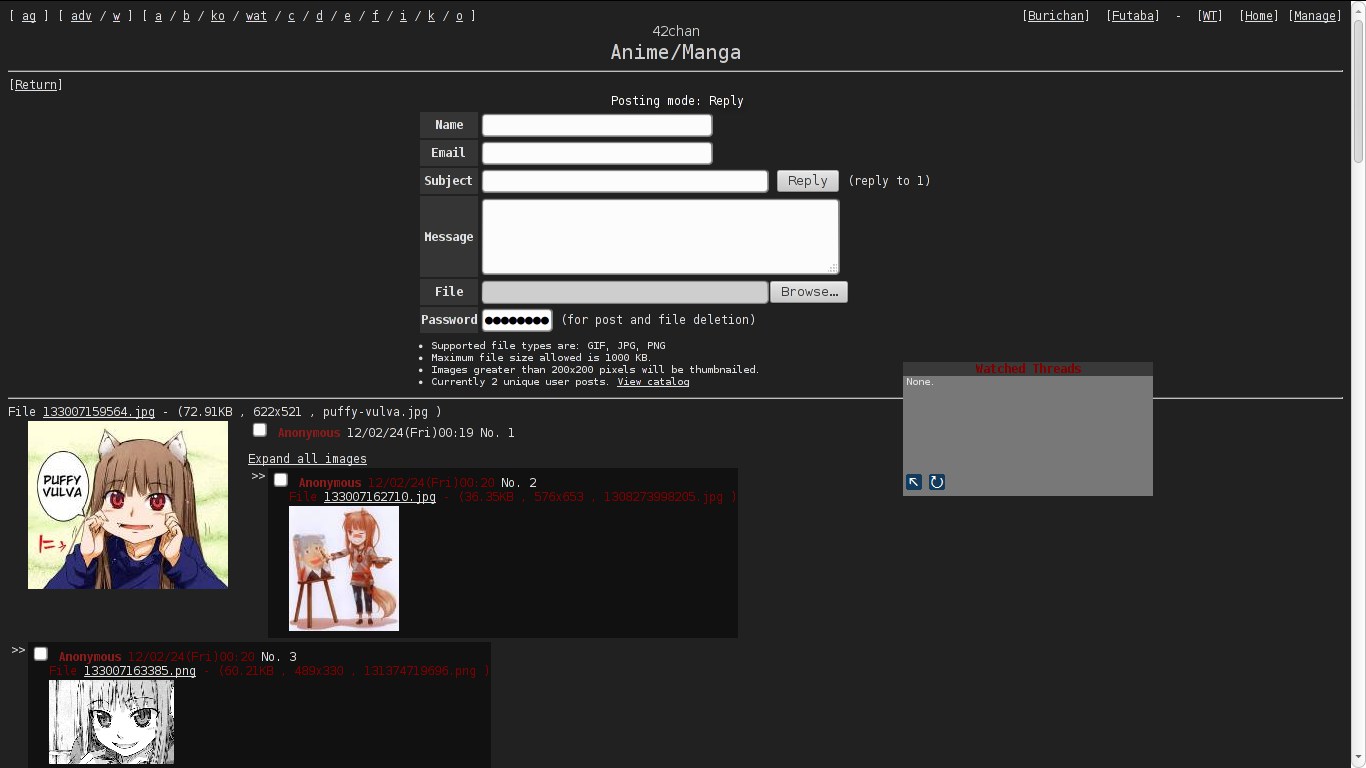Switch to Futaba style
Image resolution: width=1366 pixels, height=768 pixels.
pyautogui.click(x=1133, y=16)
